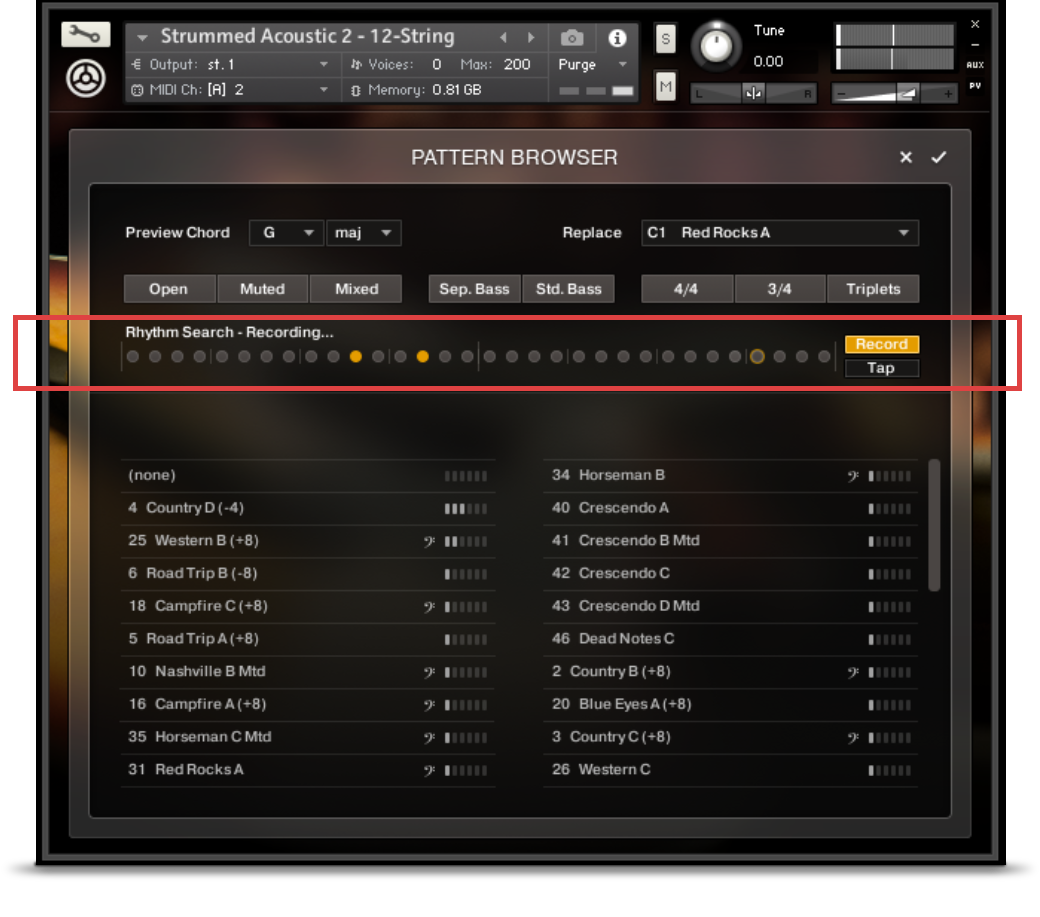Filter by Sep. Bass
Image resolution: width=1040 pixels, height=917 pixels.
point(474,289)
